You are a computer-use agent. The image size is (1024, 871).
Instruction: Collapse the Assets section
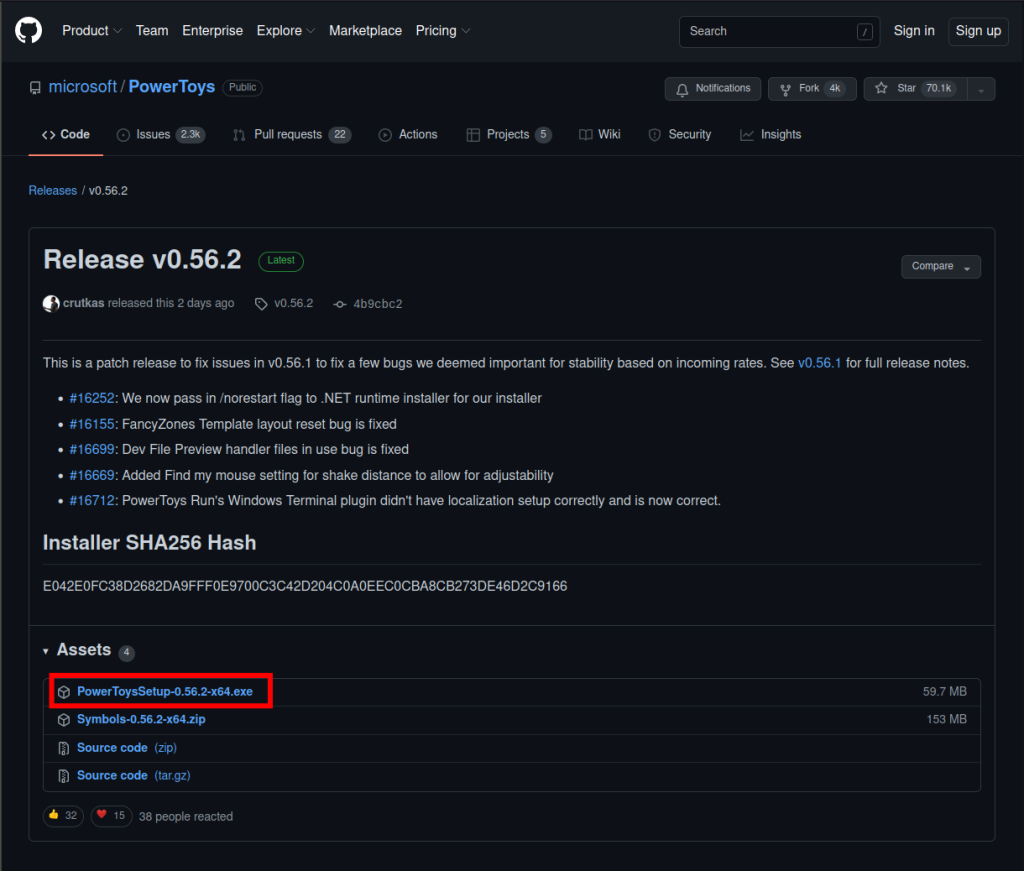point(46,651)
